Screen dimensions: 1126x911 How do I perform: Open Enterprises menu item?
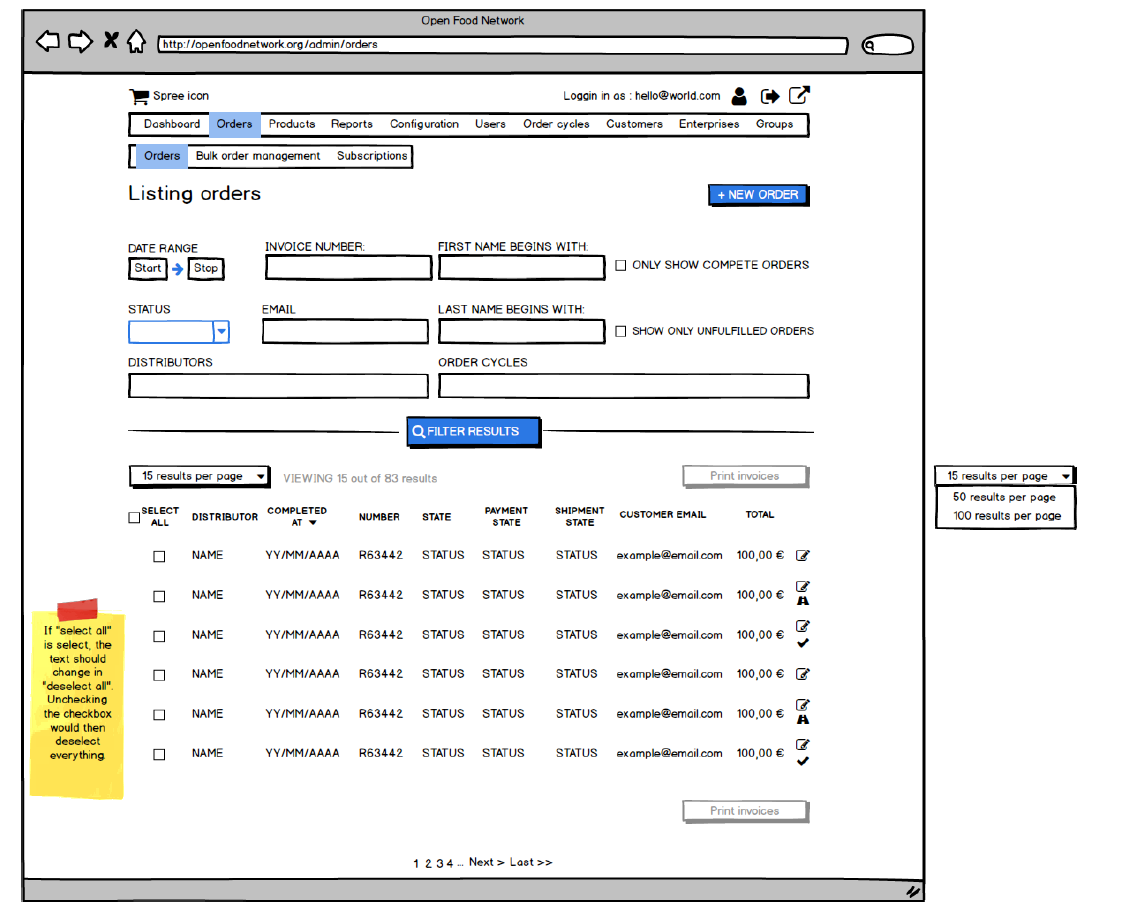(x=709, y=124)
